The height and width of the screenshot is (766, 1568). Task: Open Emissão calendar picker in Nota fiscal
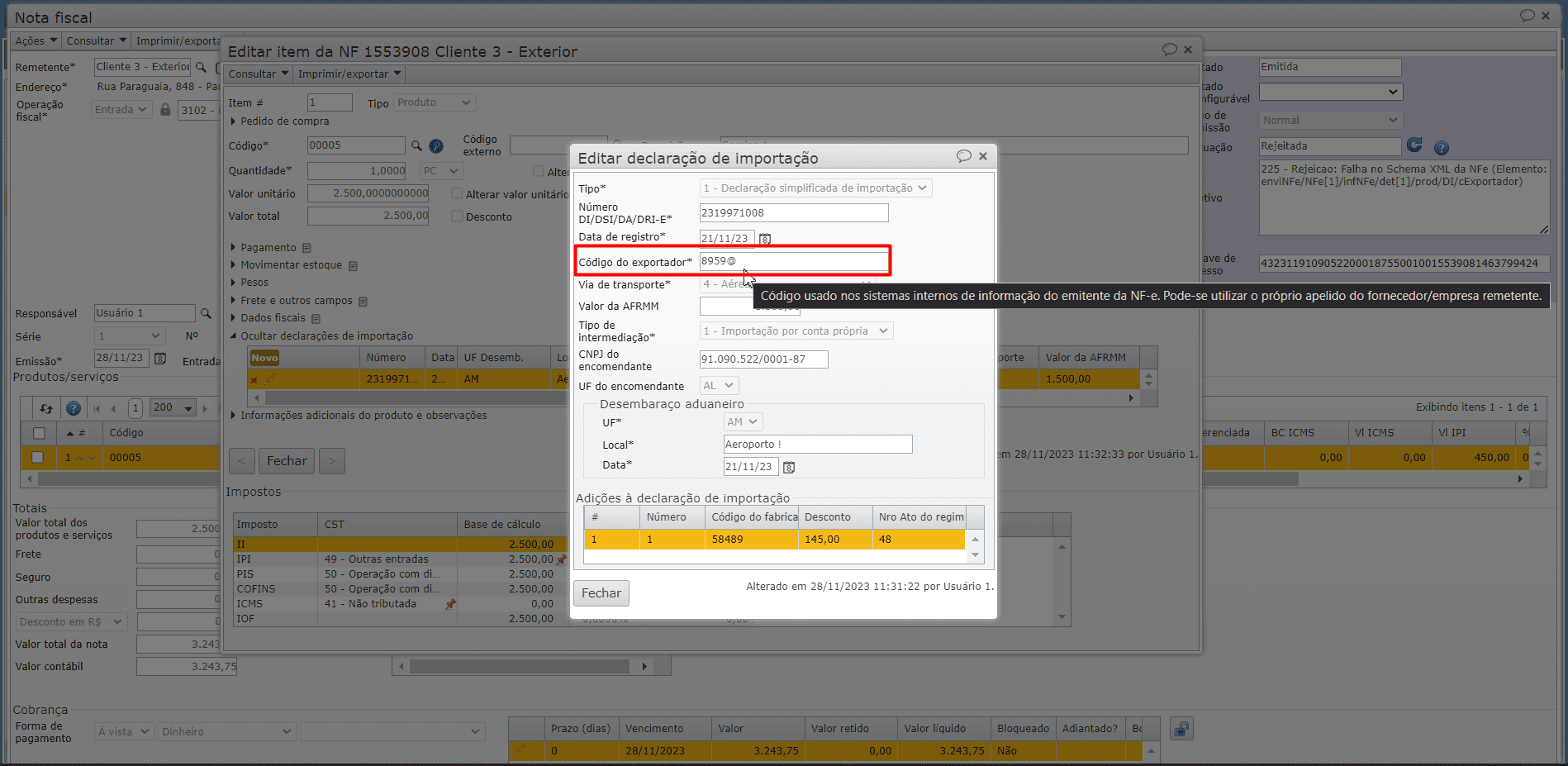[160, 359]
